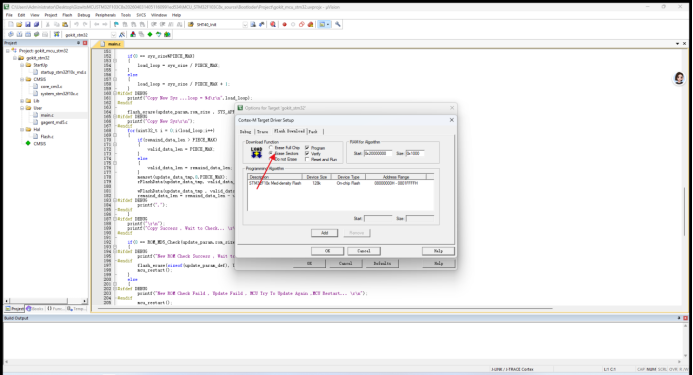Open the window layout toolbar dropdown arrow
Viewport: 693px width, 375px height.
click(328, 24)
